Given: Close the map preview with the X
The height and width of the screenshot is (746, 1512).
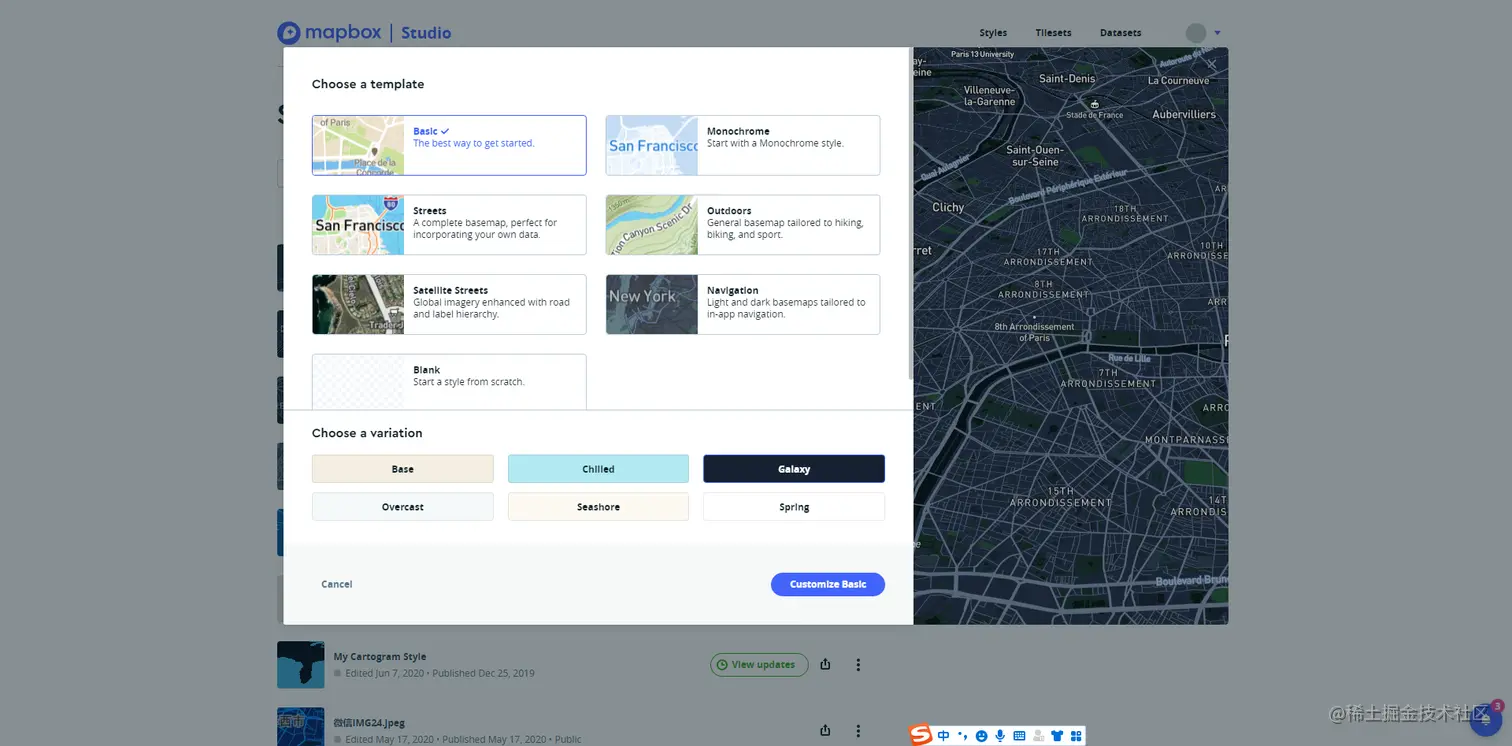Looking at the screenshot, I should [1211, 64].
